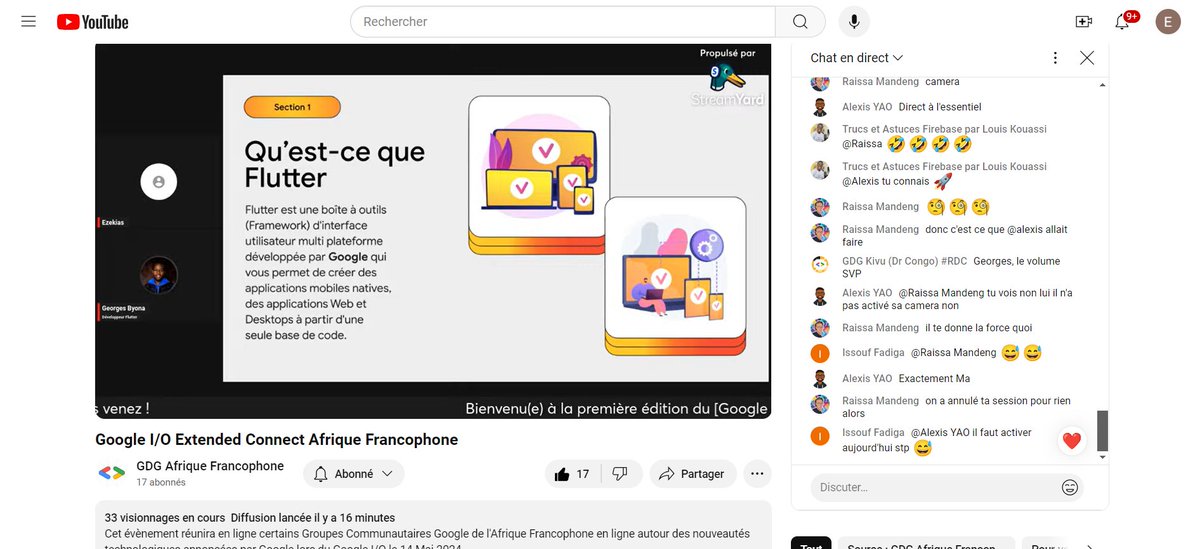Click Alexis YAO in 'Direct à l'essentiel' message
The height and width of the screenshot is (549, 1200).
tap(867, 107)
